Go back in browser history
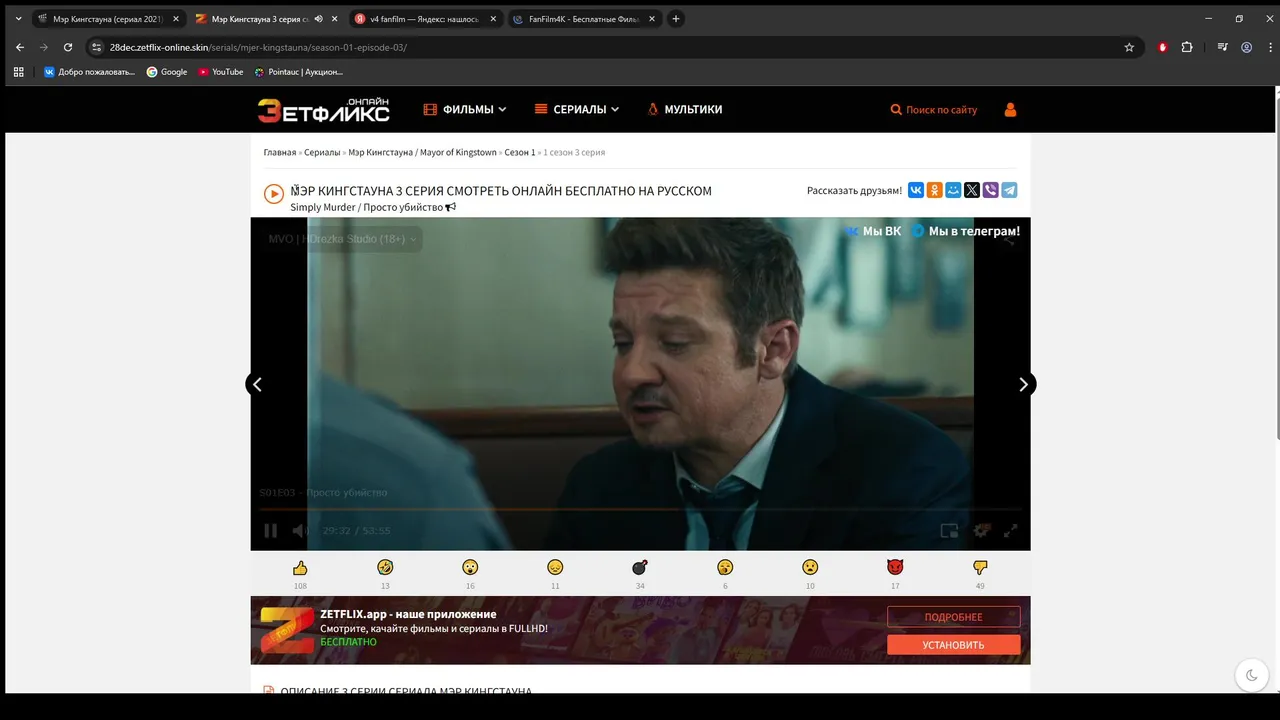The height and width of the screenshot is (720, 1280). 20,47
